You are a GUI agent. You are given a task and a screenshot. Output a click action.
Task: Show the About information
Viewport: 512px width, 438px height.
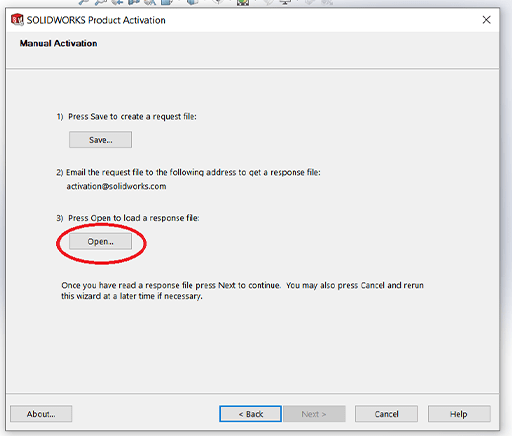[x=41, y=414]
